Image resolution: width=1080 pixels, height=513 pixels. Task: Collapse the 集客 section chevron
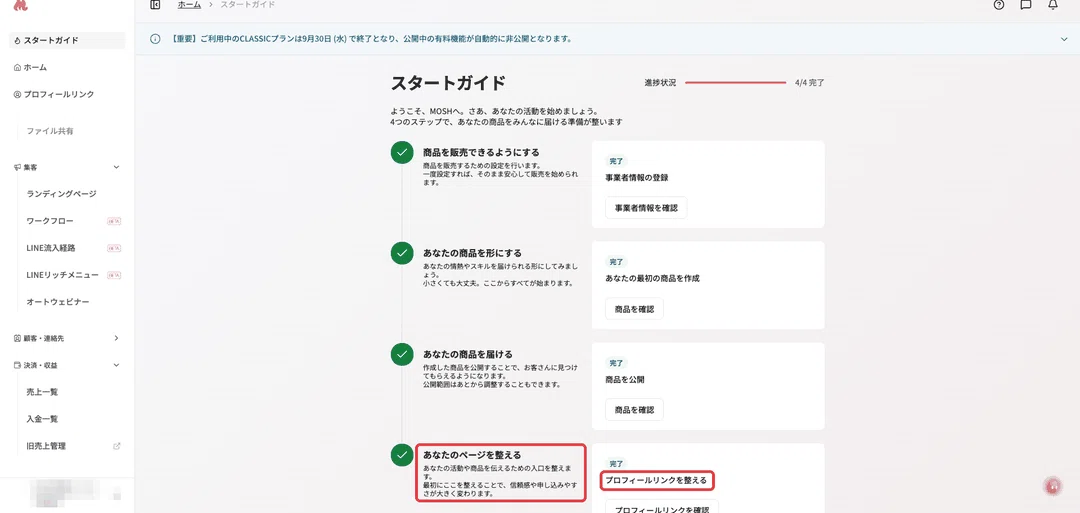[x=116, y=167]
